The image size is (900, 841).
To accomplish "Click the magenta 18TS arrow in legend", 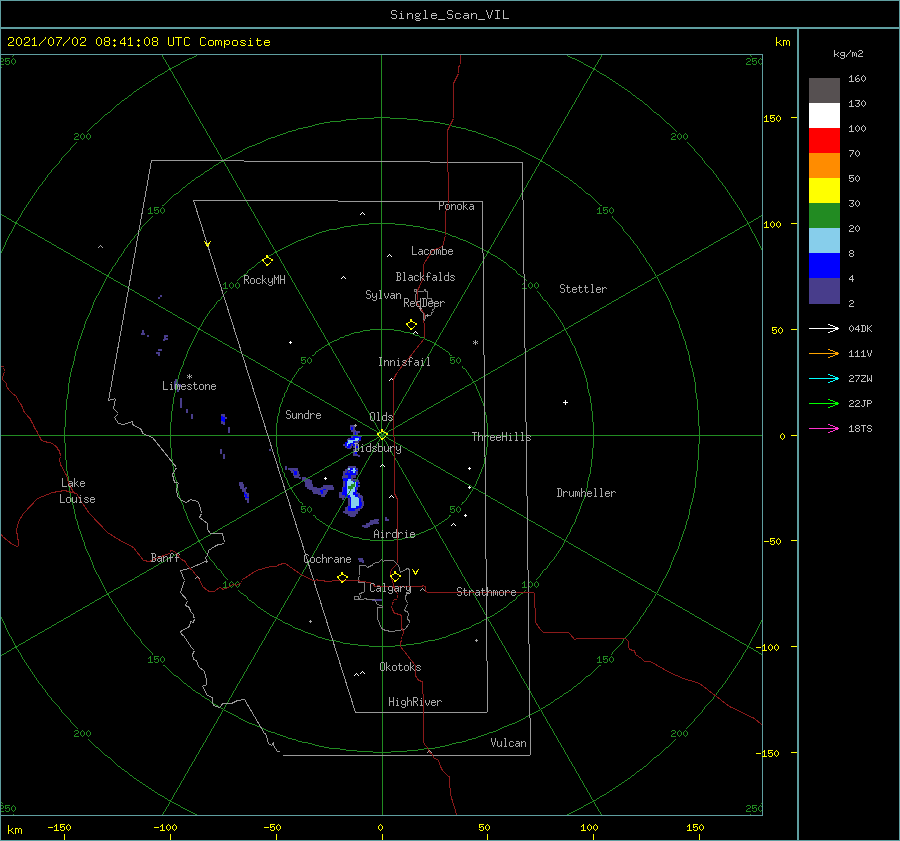I will (824, 428).
